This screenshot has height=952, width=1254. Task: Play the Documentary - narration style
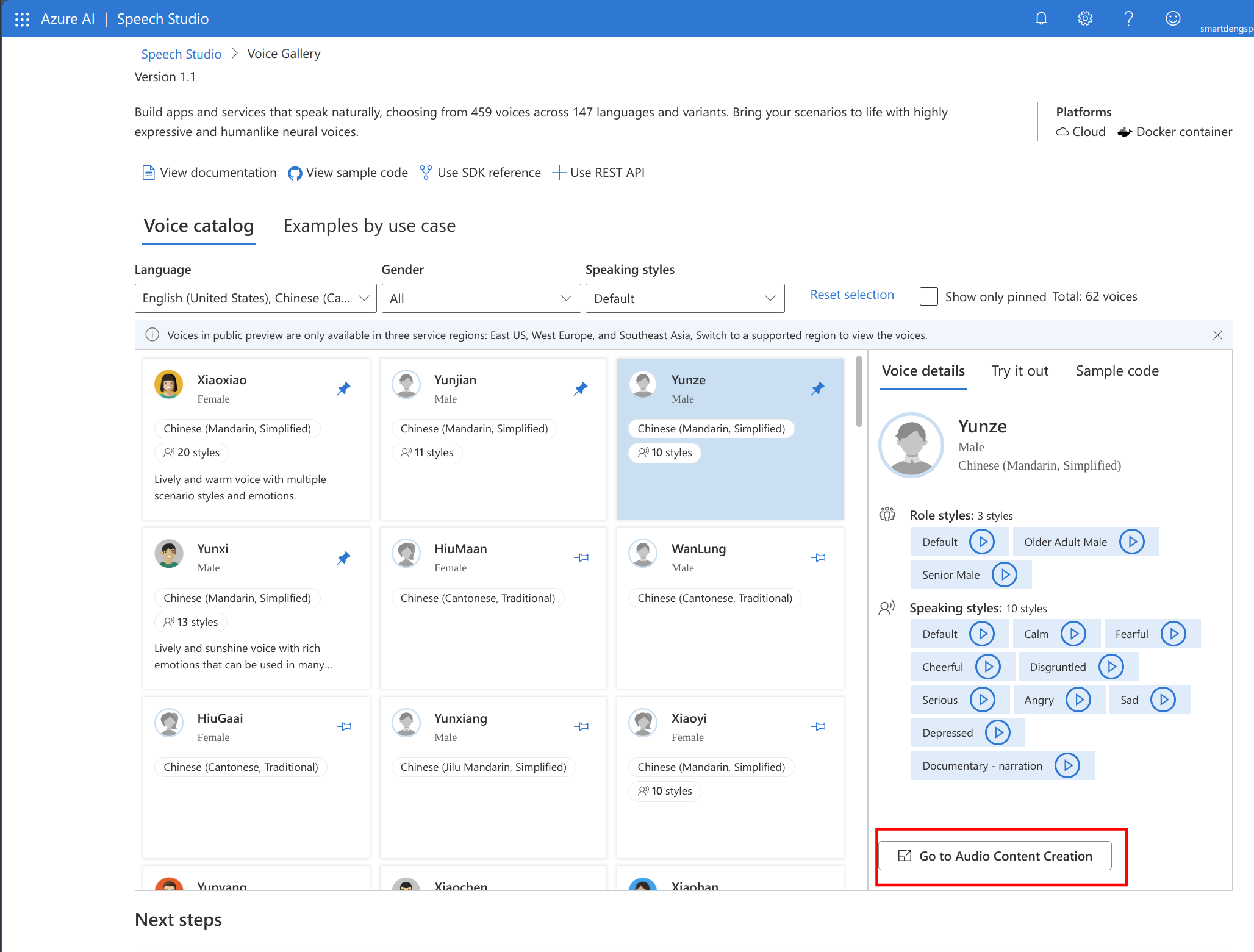[1067, 765]
